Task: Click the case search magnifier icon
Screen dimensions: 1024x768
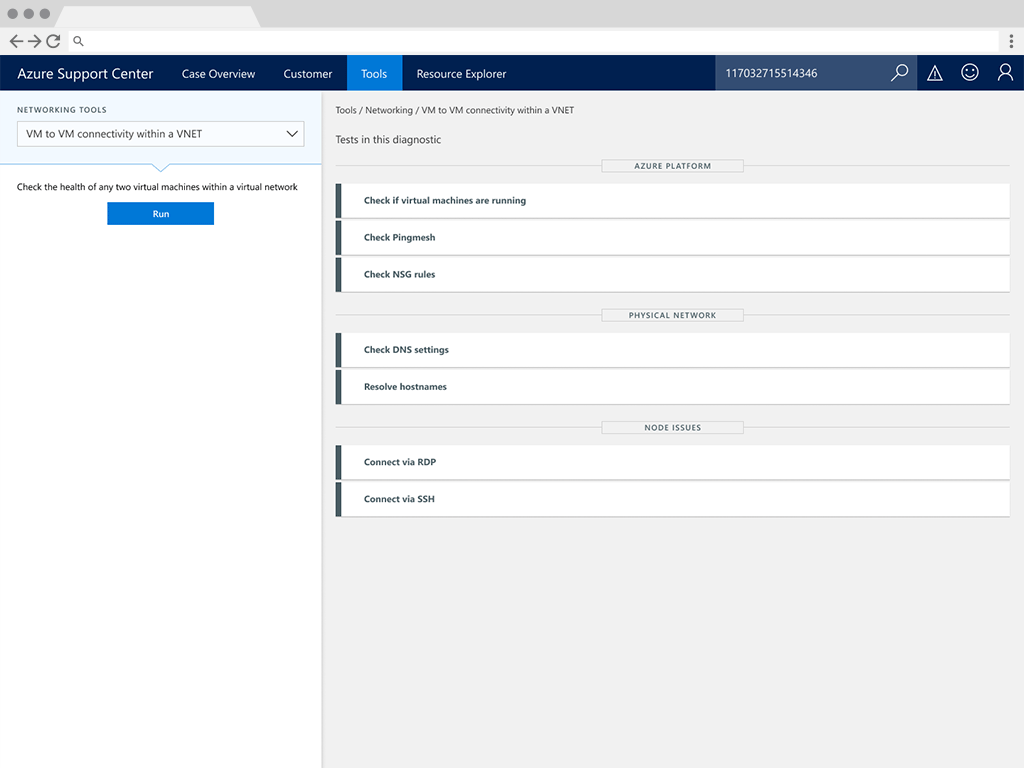Action: coord(899,72)
